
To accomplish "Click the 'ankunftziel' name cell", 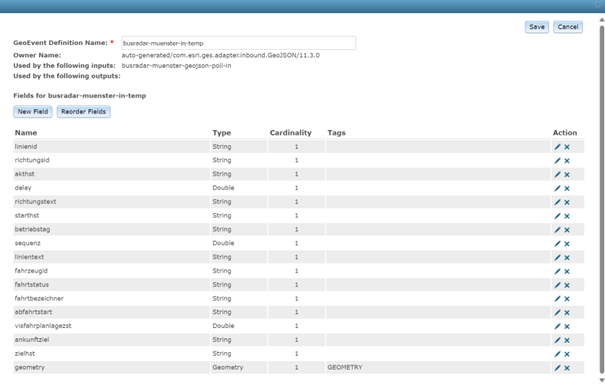I will 112,340.
